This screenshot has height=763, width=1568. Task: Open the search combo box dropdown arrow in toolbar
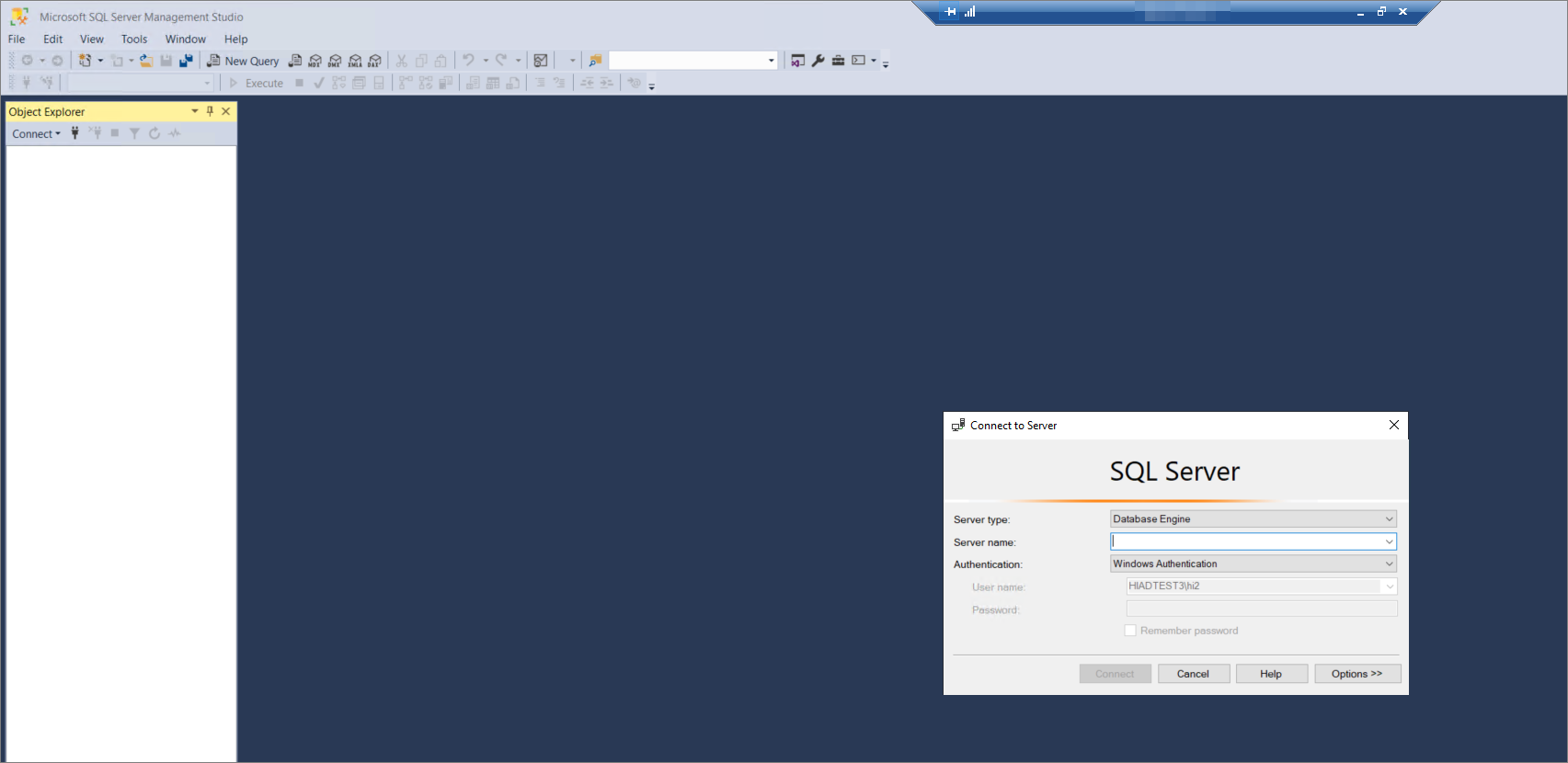771,61
